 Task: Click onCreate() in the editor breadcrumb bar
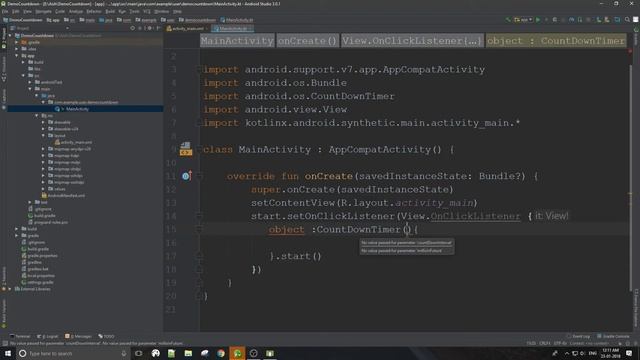coord(307,41)
